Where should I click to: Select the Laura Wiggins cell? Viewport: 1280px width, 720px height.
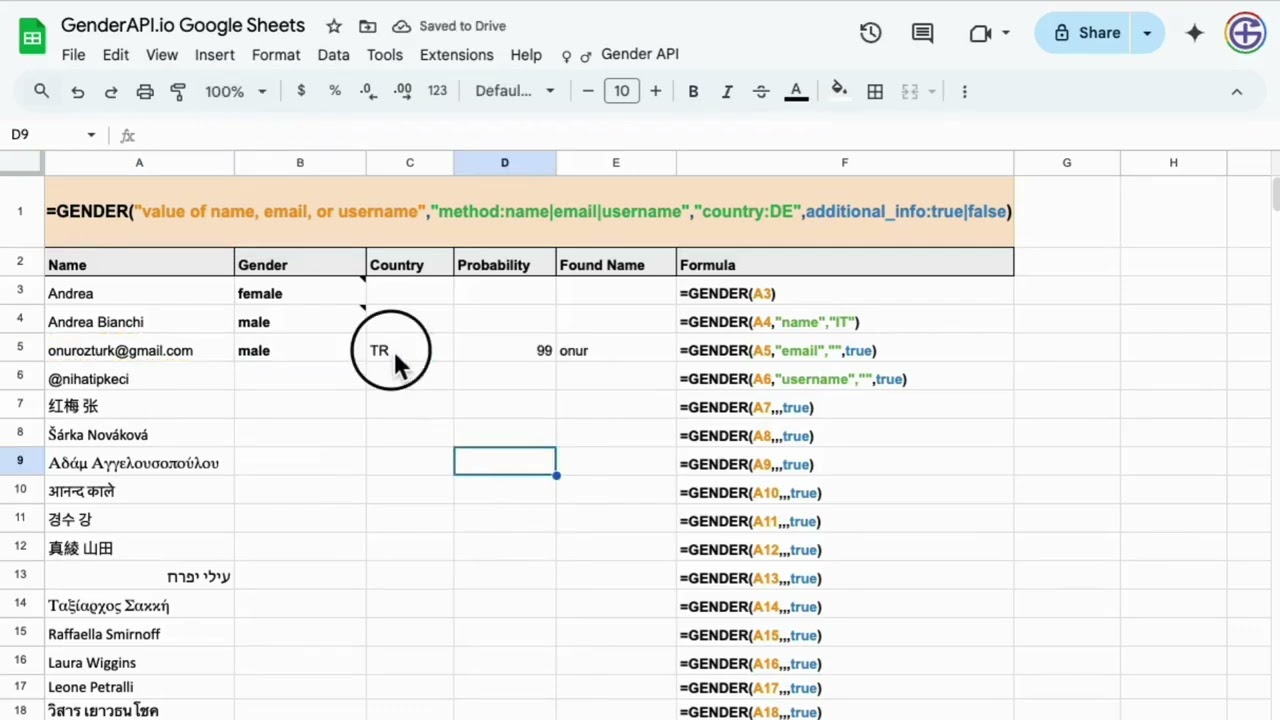139,663
